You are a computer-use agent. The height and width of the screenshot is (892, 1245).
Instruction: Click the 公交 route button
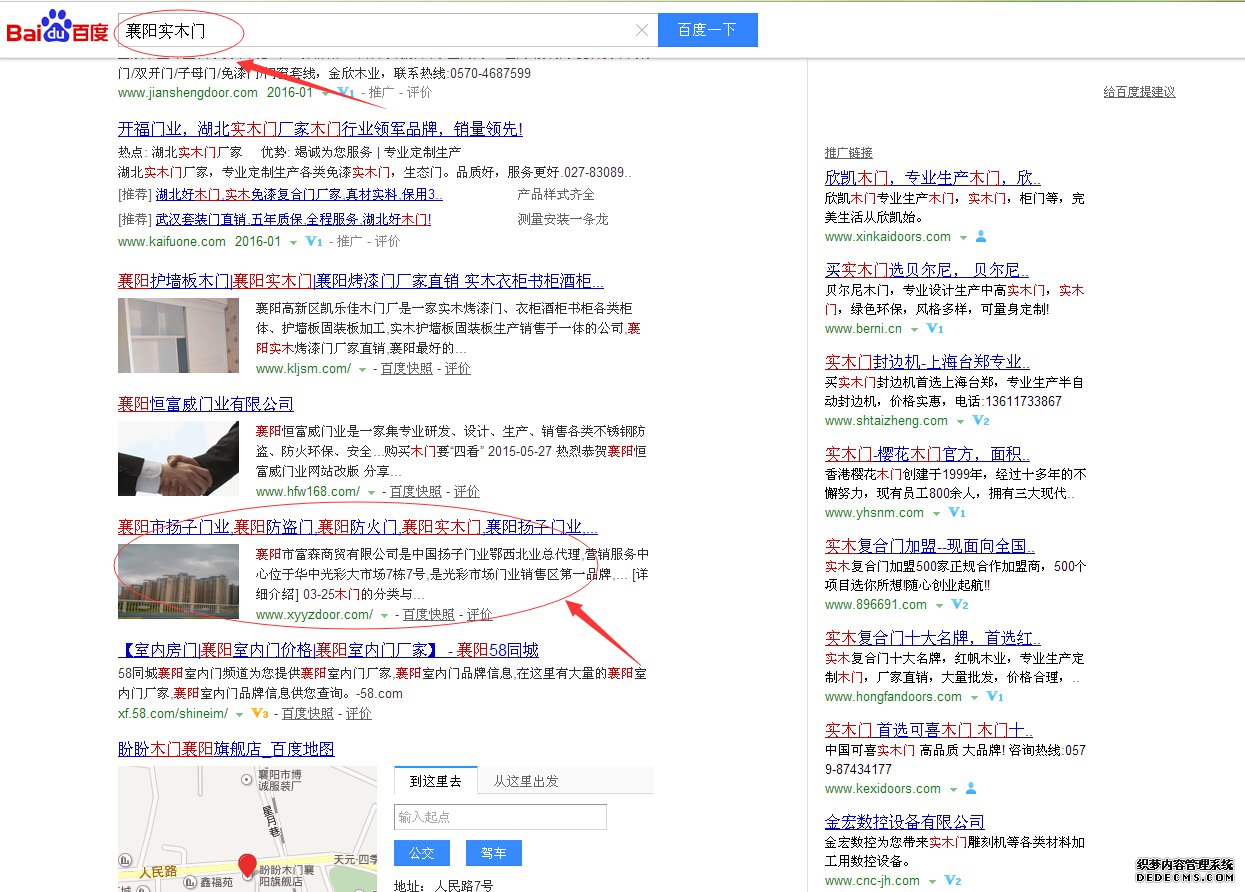(x=422, y=853)
